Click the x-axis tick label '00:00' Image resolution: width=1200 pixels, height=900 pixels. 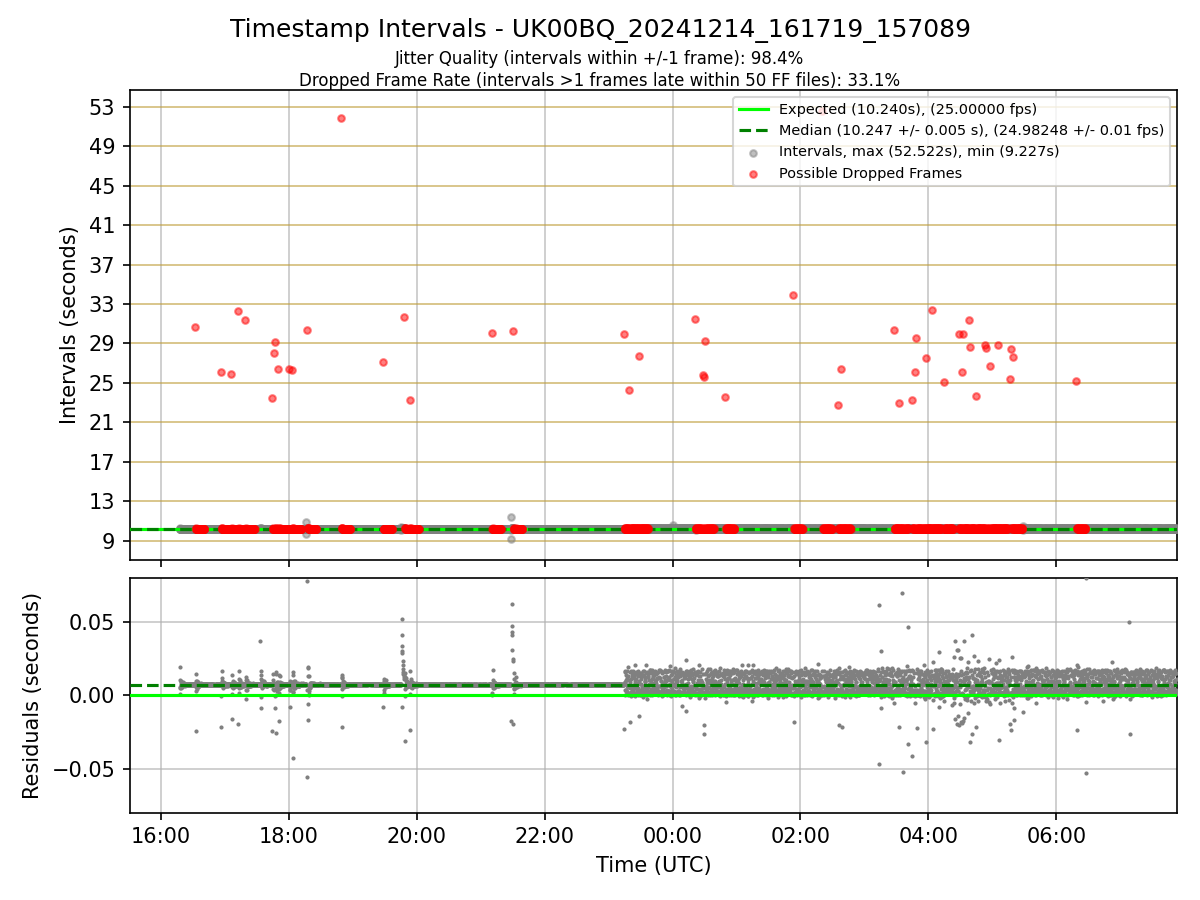(x=672, y=835)
